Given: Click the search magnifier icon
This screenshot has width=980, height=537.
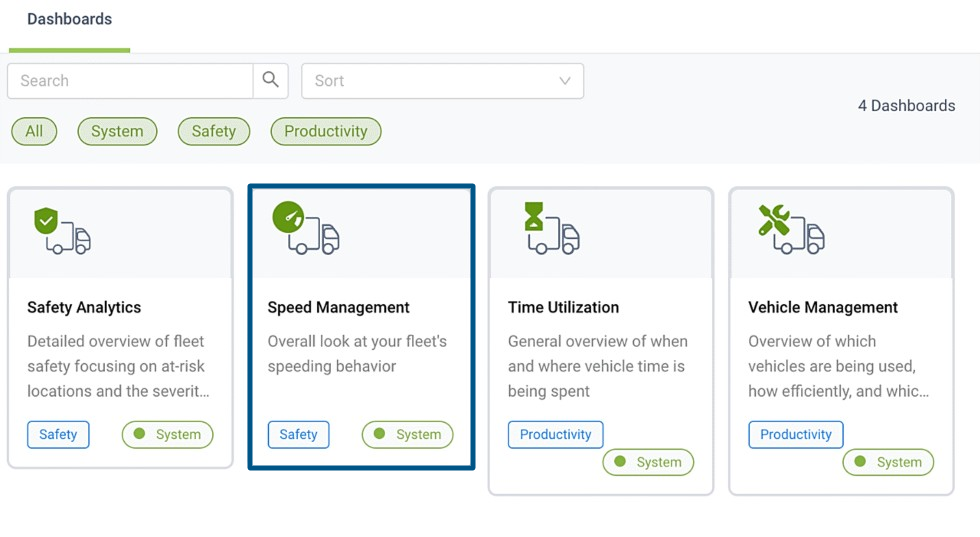Looking at the screenshot, I should (270, 80).
